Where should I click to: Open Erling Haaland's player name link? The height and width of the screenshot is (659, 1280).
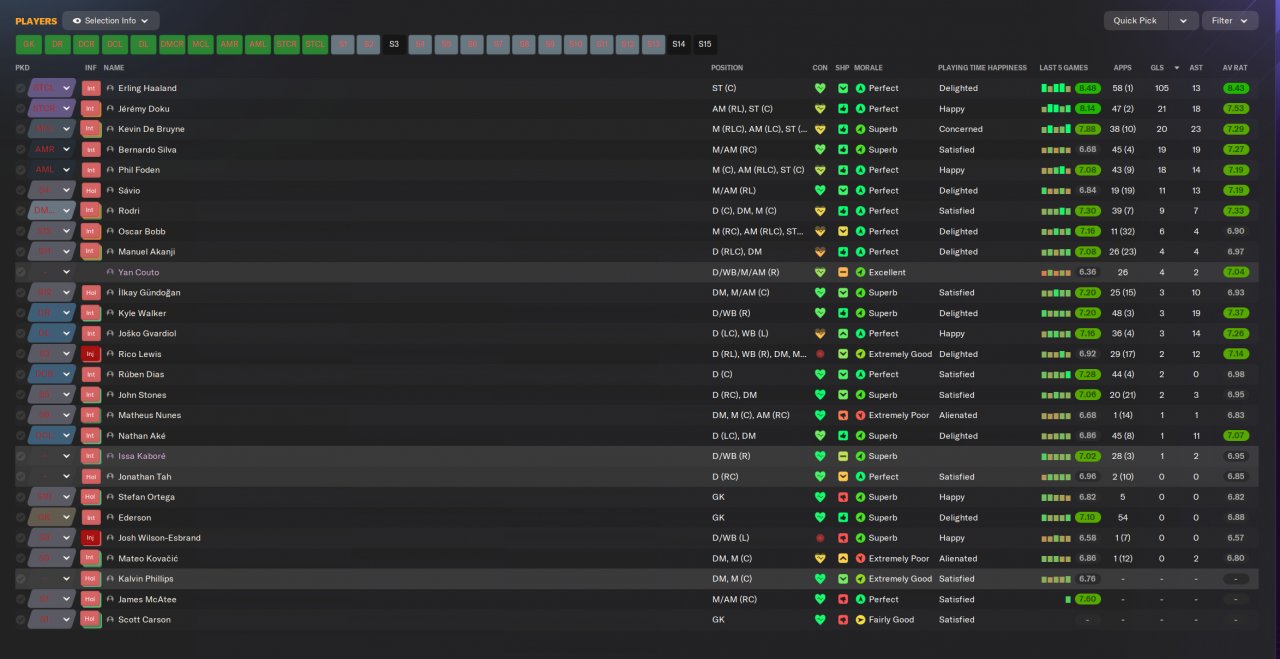pos(147,88)
